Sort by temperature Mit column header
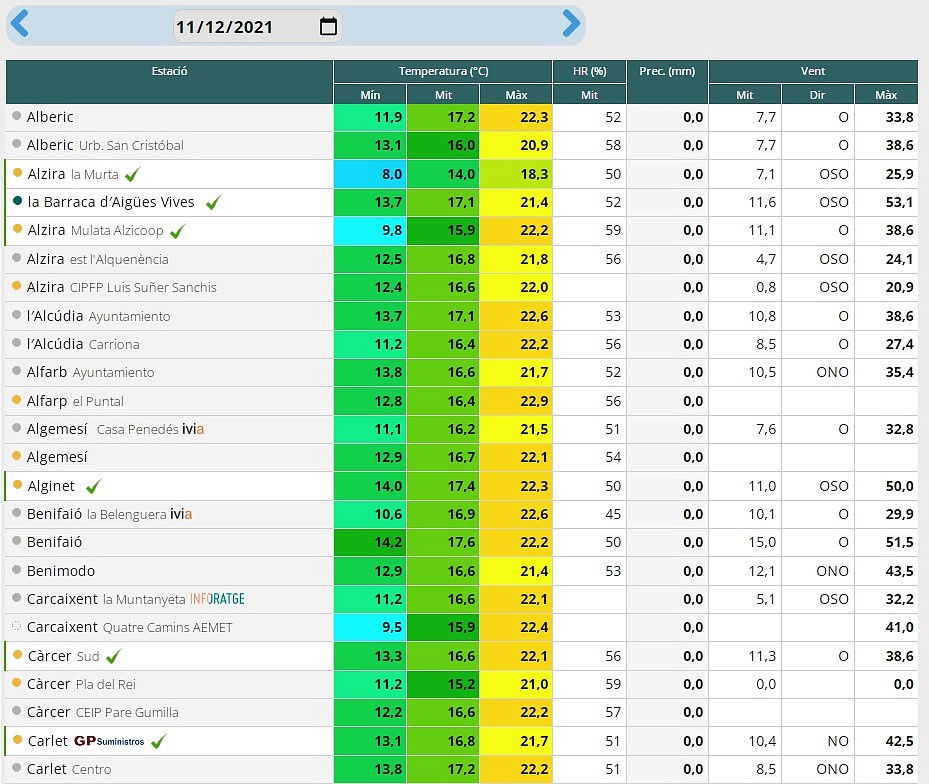Screen dimensions: 929x784 pyautogui.click(x=443, y=95)
